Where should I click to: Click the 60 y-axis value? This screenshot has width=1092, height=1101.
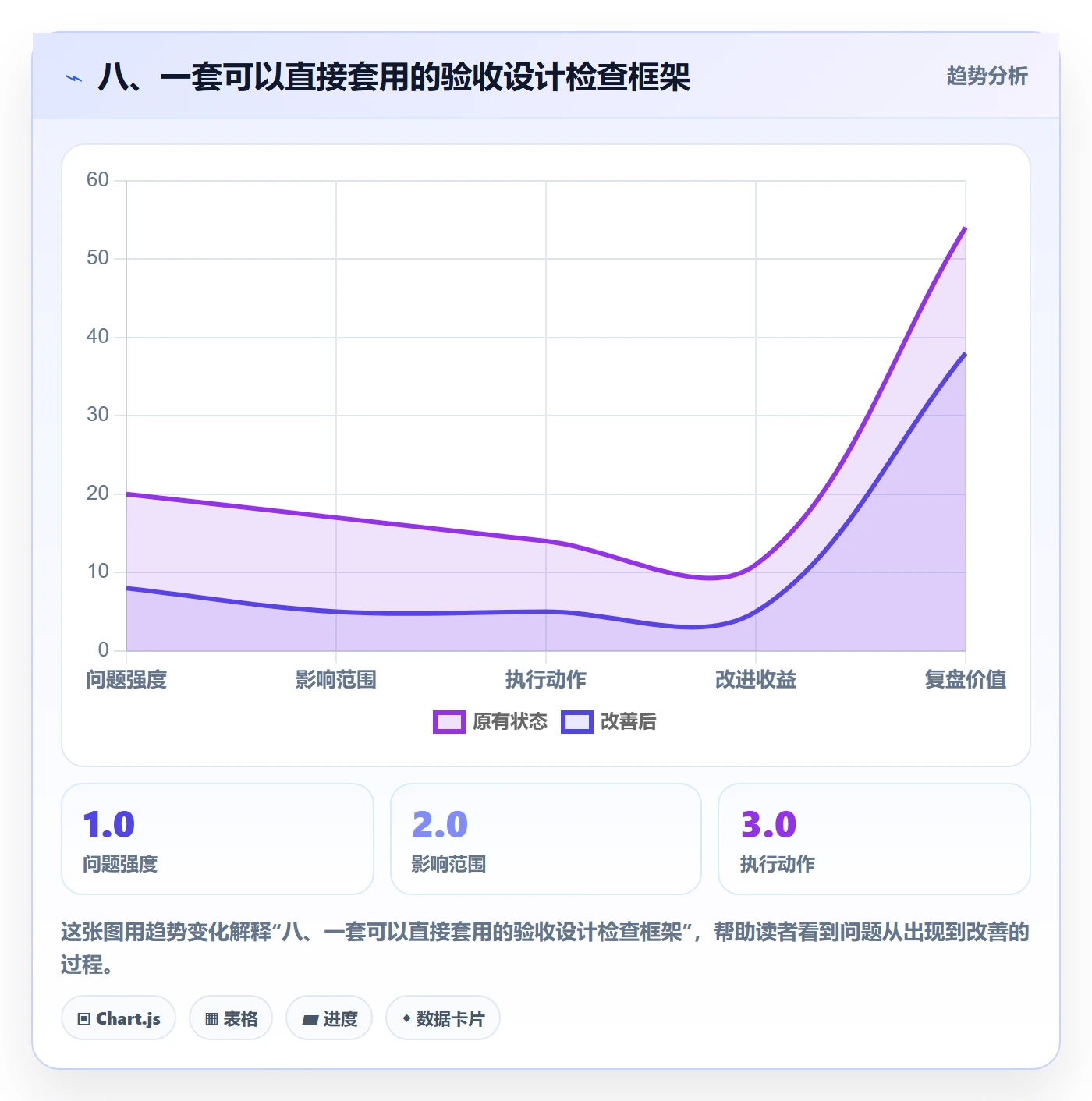point(97,180)
